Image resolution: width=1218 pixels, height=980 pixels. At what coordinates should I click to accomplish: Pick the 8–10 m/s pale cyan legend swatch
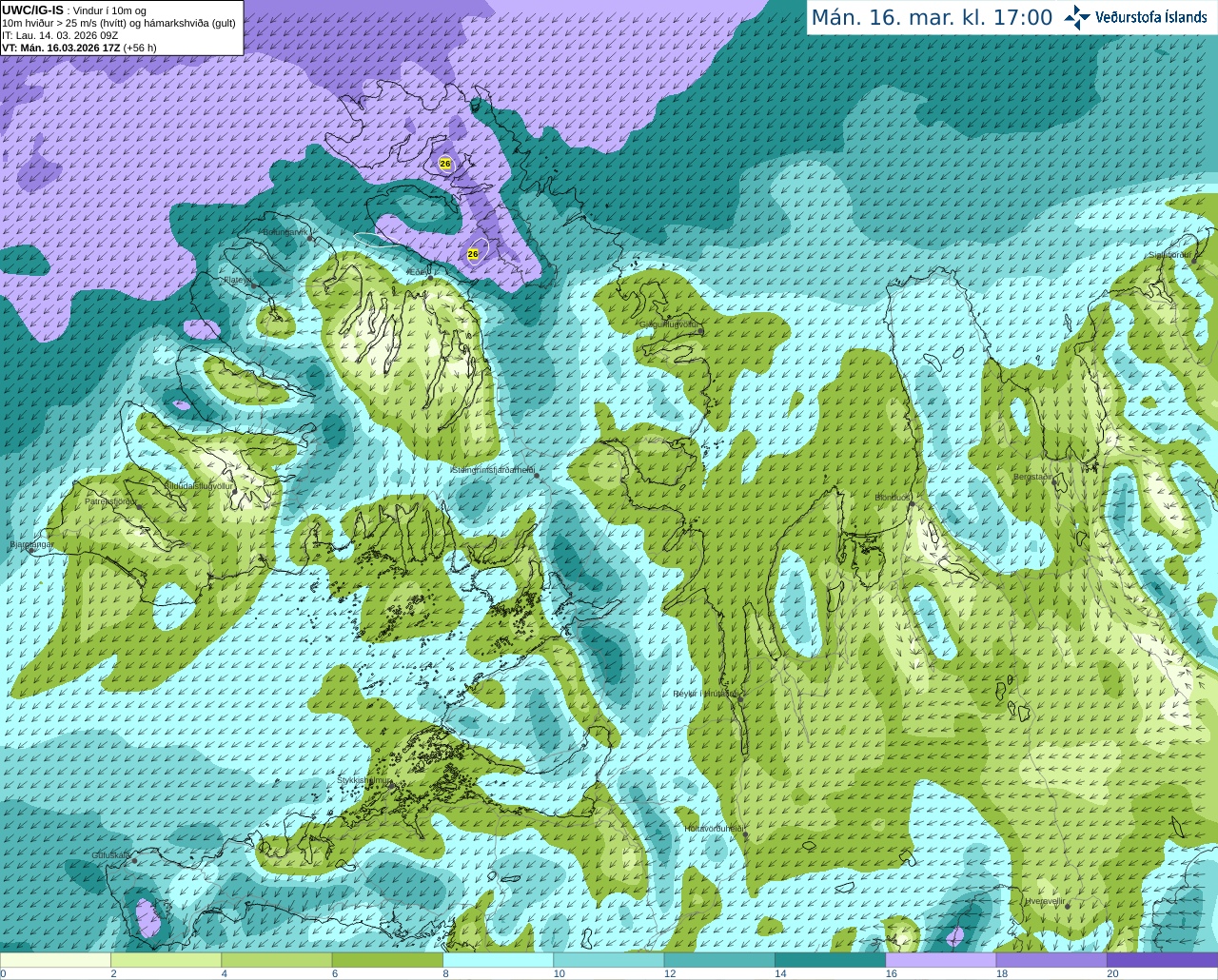click(x=498, y=960)
